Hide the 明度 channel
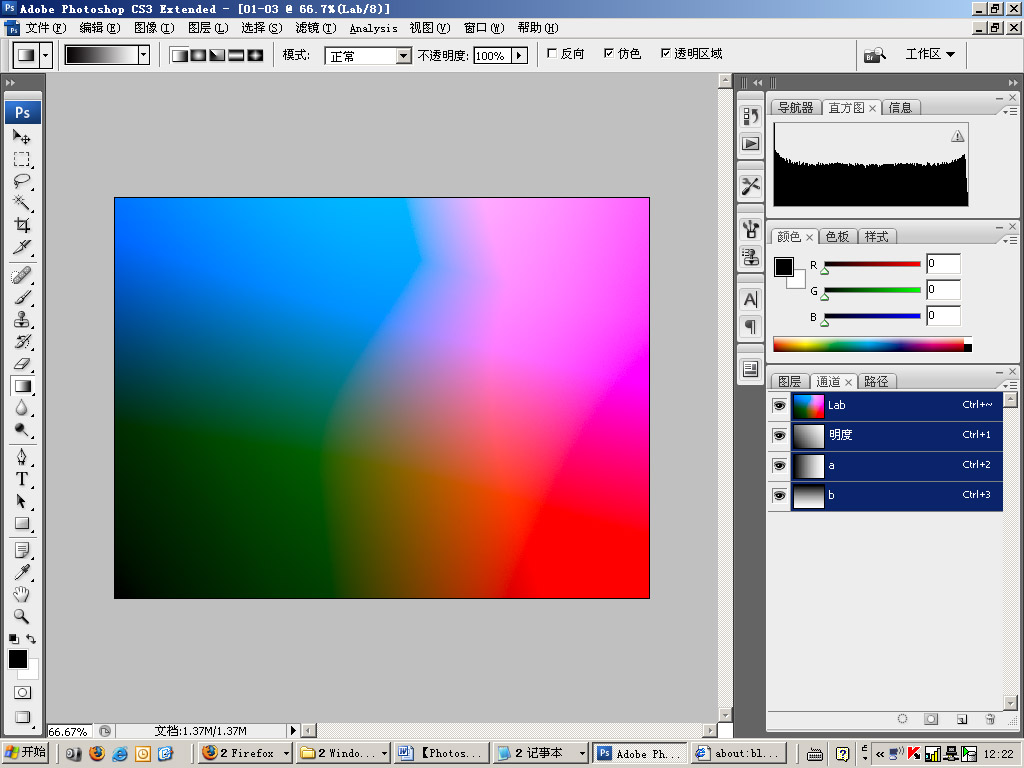This screenshot has width=1024, height=768. pyautogui.click(x=779, y=436)
